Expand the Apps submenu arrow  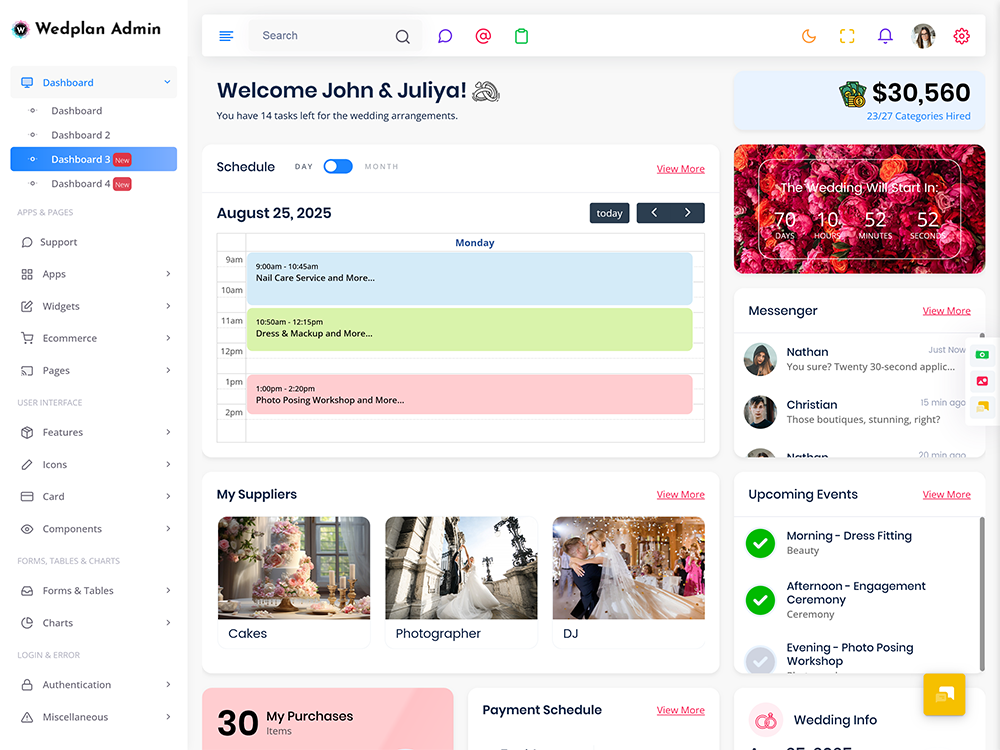coord(168,274)
